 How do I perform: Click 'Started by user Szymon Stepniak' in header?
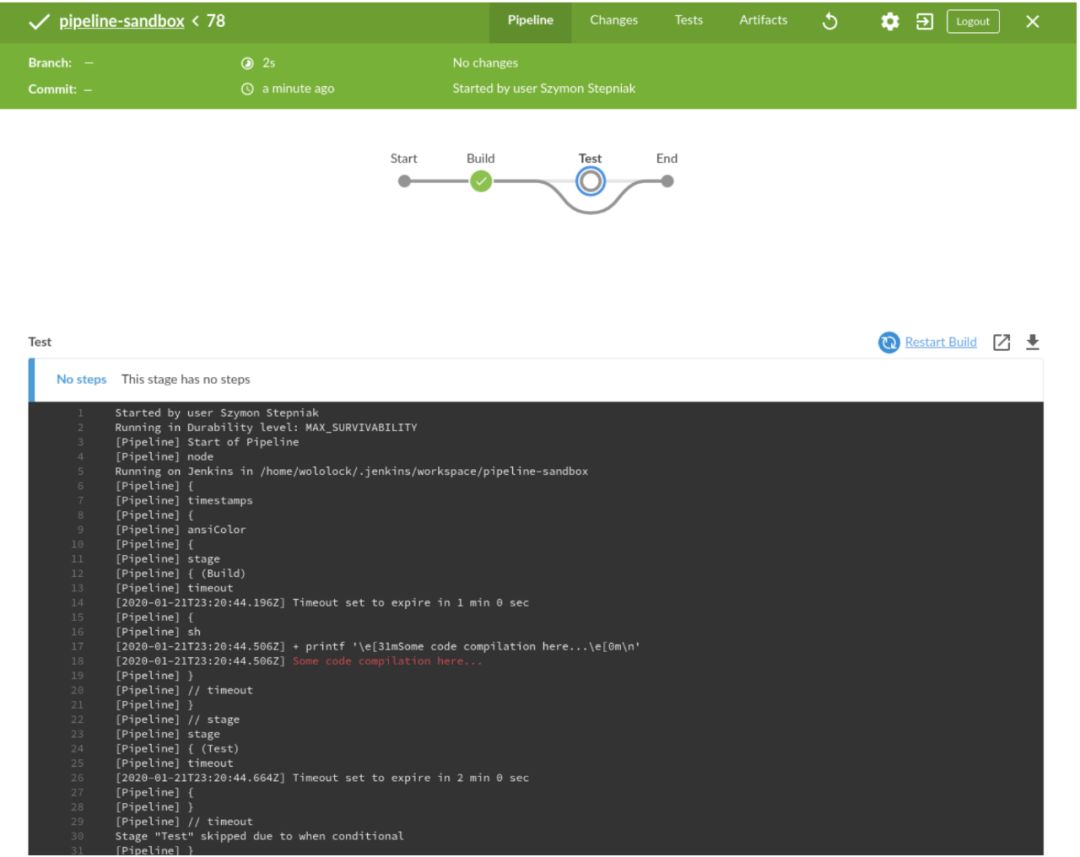[x=543, y=88]
